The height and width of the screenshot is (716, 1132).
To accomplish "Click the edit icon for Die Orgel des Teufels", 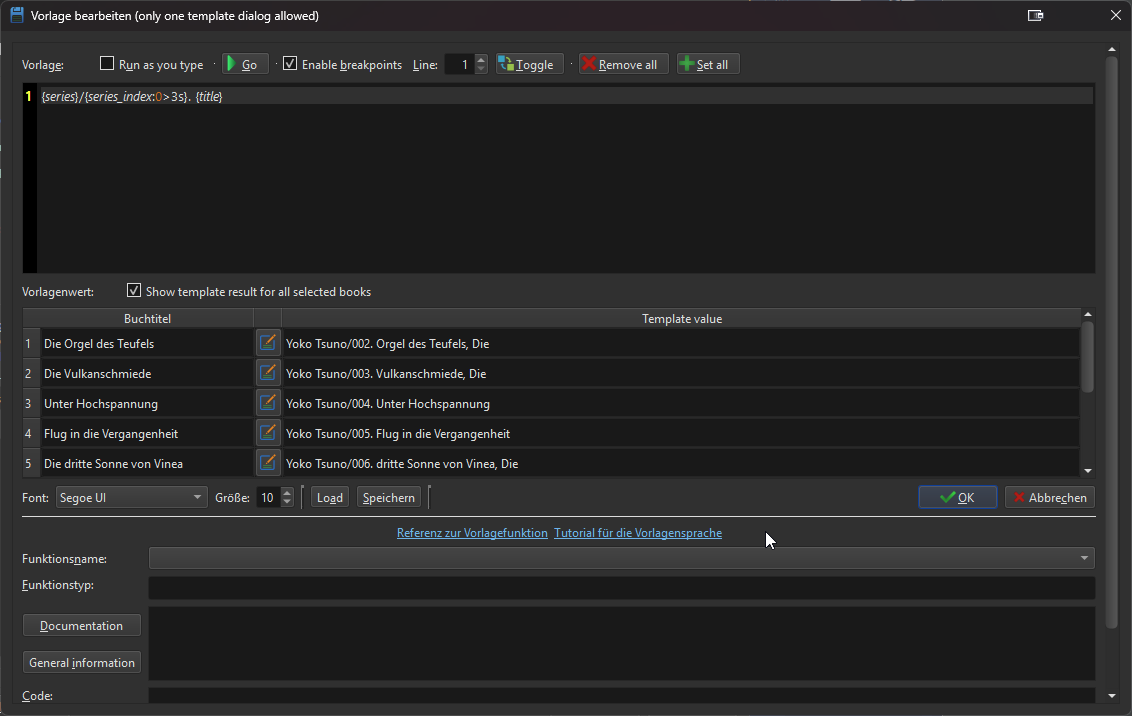I will click(x=267, y=343).
